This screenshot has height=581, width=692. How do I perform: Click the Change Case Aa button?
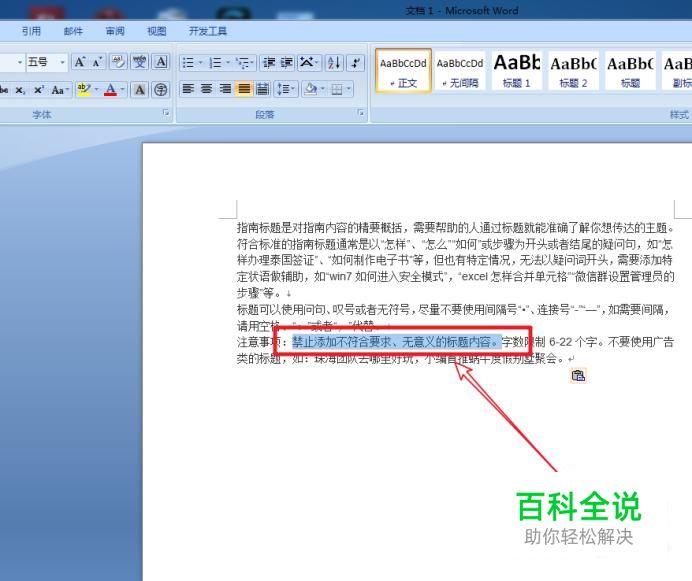(x=58, y=90)
